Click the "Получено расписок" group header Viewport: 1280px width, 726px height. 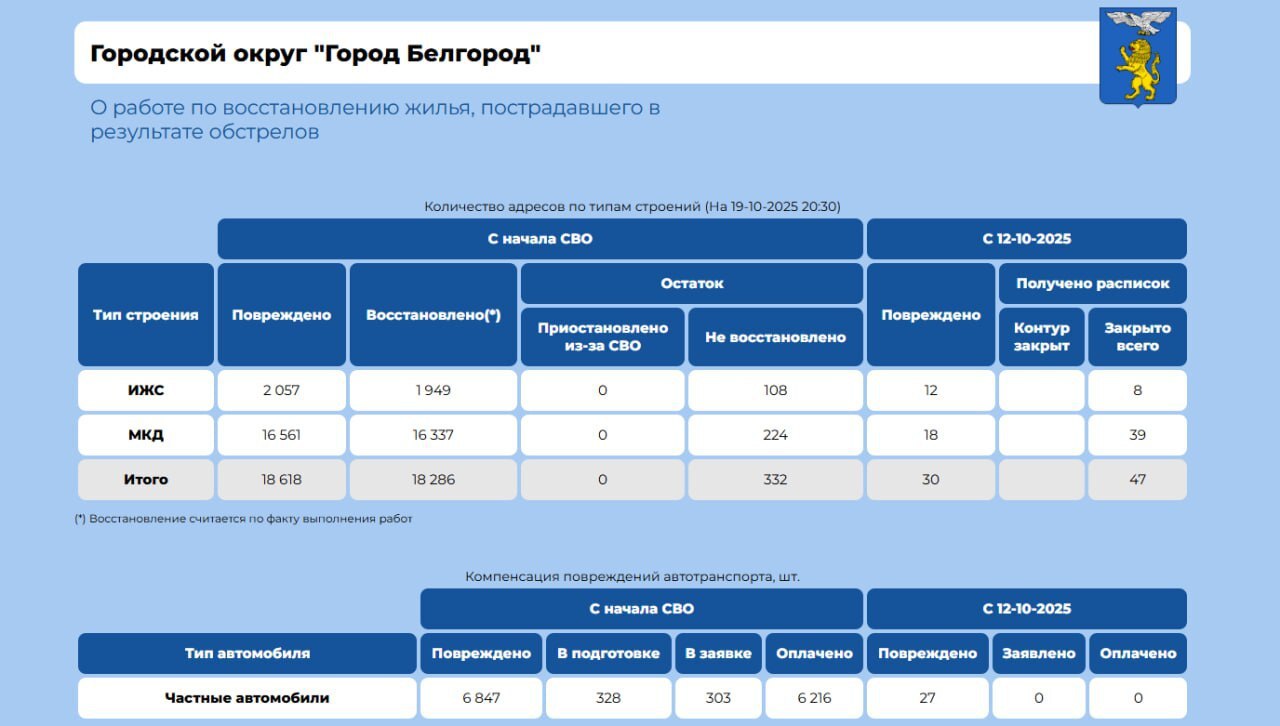point(1092,283)
